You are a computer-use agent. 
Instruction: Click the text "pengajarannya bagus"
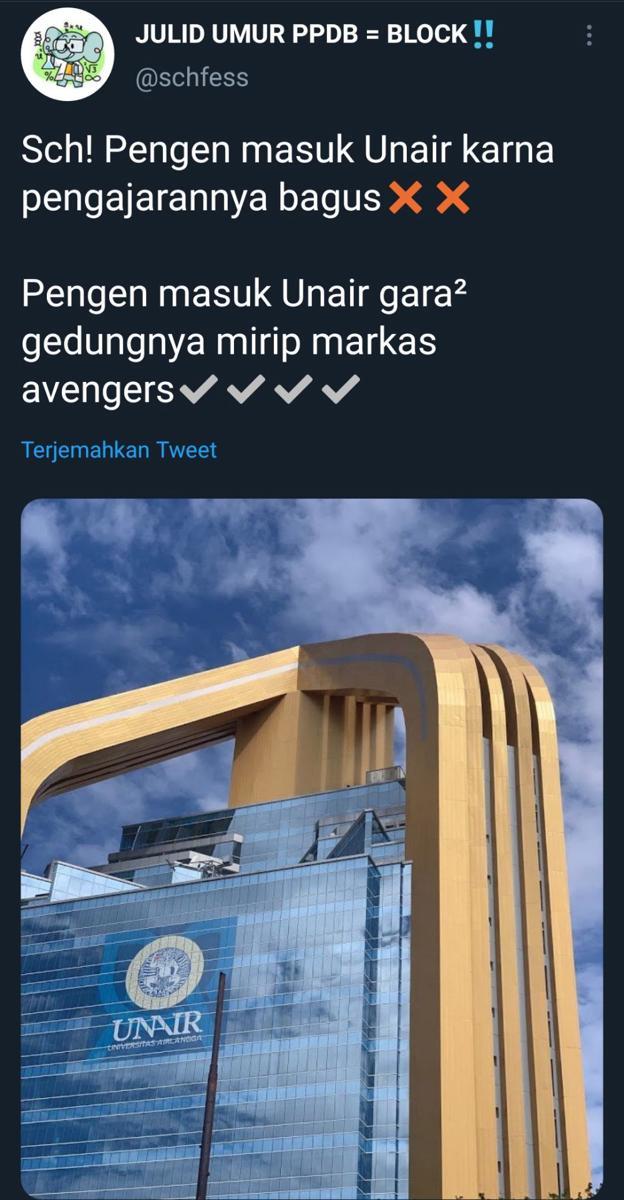[x=202, y=201]
